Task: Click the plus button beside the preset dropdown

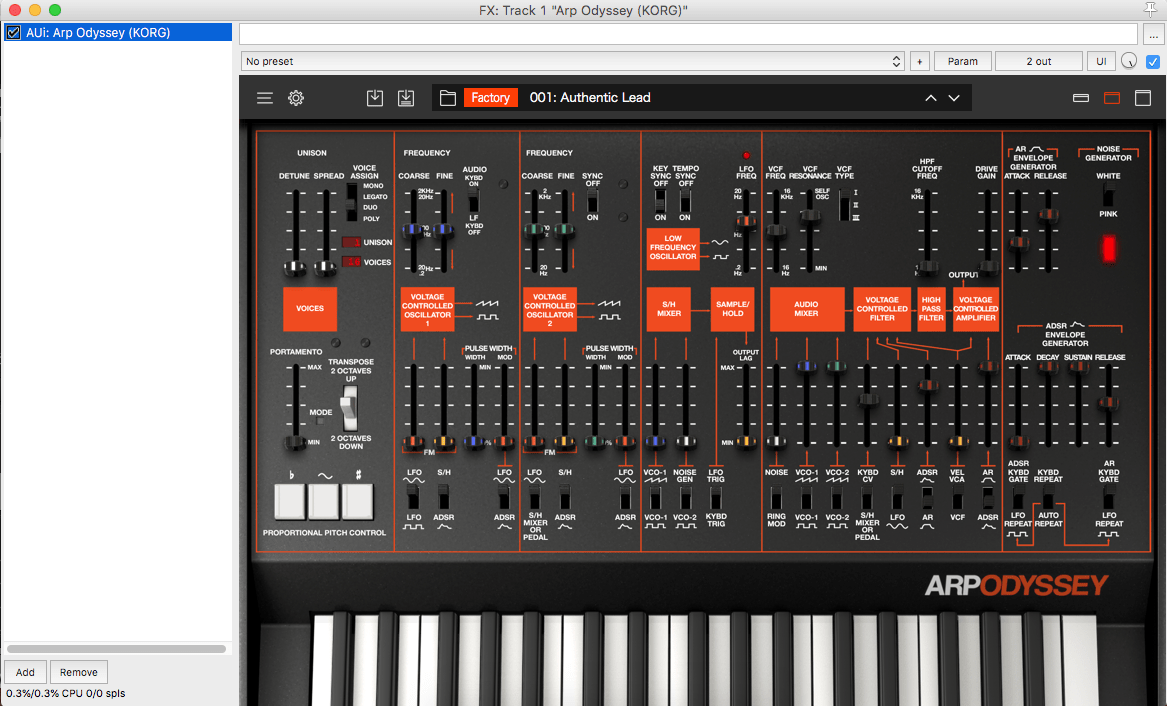Action: click(x=920, y=61)
